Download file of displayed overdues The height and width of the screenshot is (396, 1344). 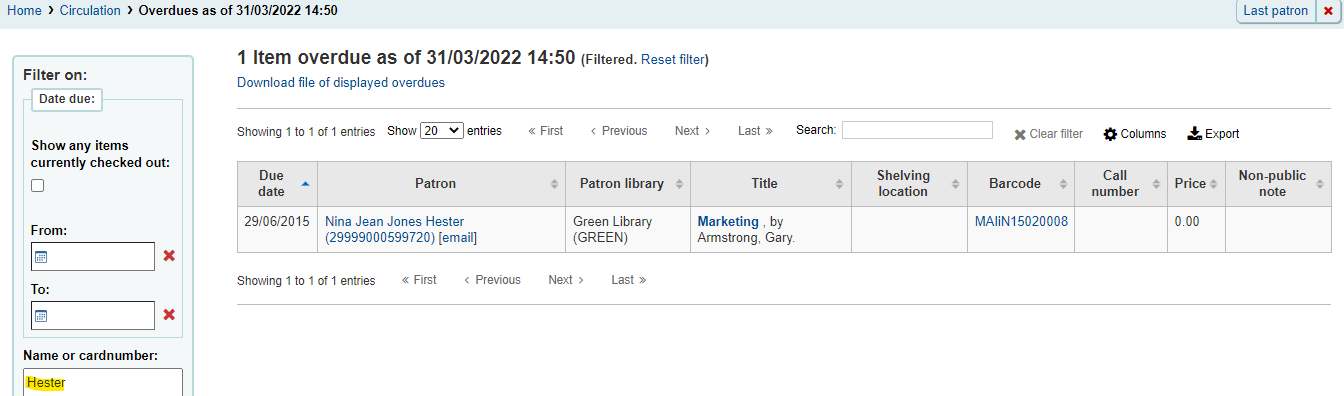(x=341, y=83)
